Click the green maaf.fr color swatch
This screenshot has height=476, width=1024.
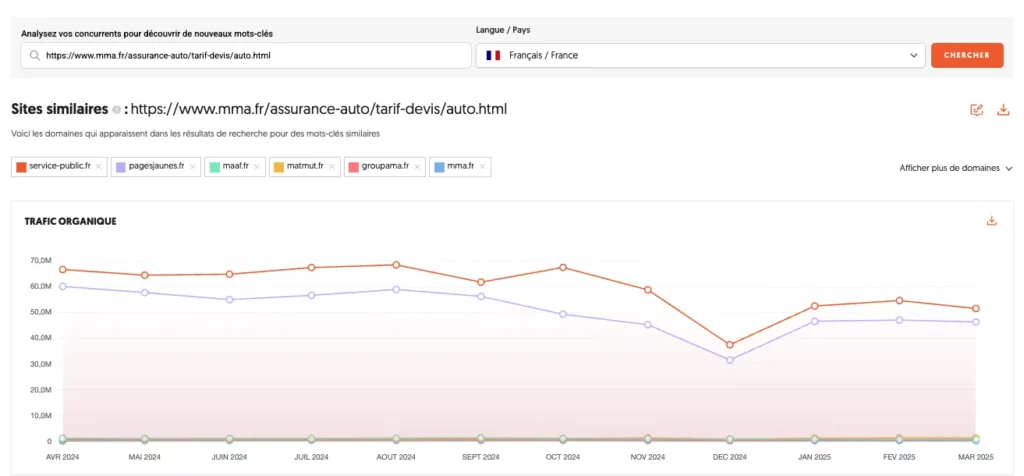(214, 167)
